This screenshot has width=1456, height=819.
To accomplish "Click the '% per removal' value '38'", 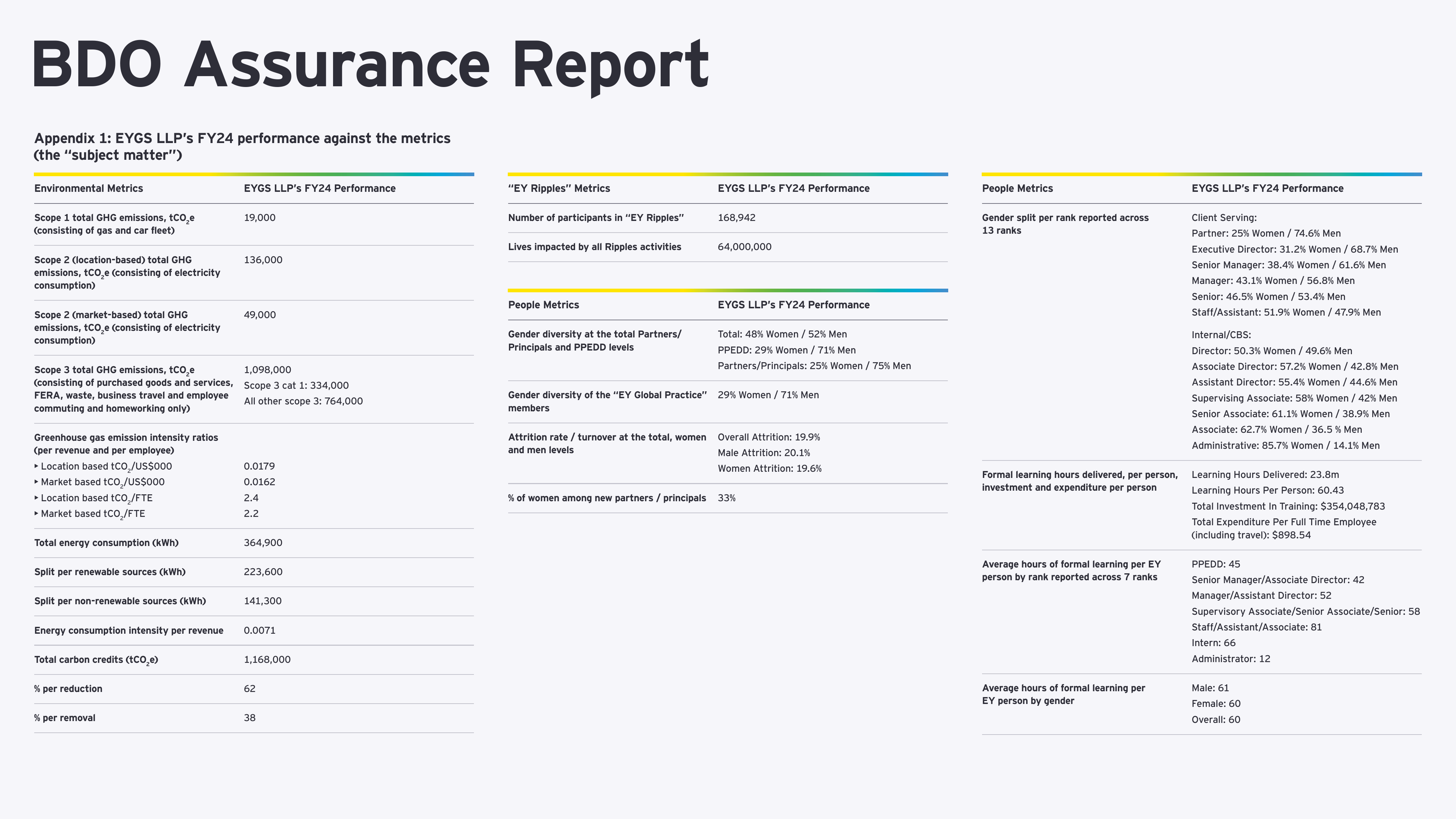I will point(249,718).
